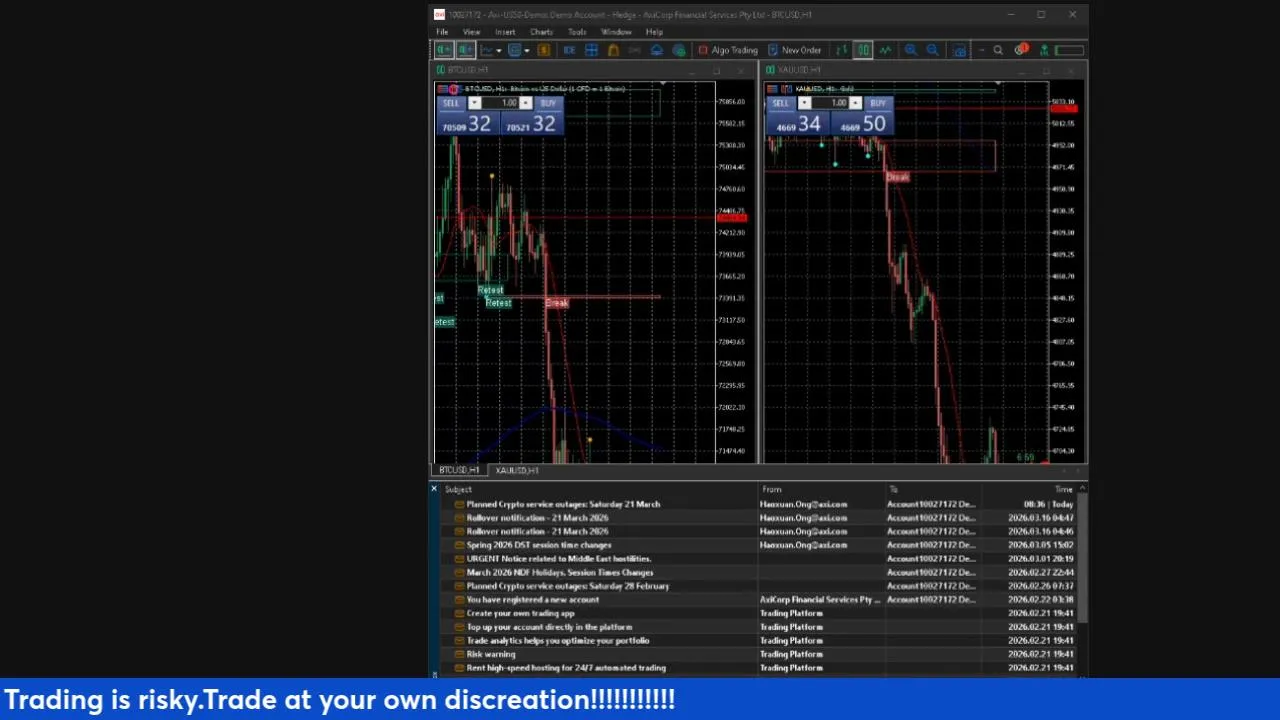The image size is (1280, 720).
Task: Switch to the BTCUSD,H1 bottom chart tab
Action: coord(459,470)
